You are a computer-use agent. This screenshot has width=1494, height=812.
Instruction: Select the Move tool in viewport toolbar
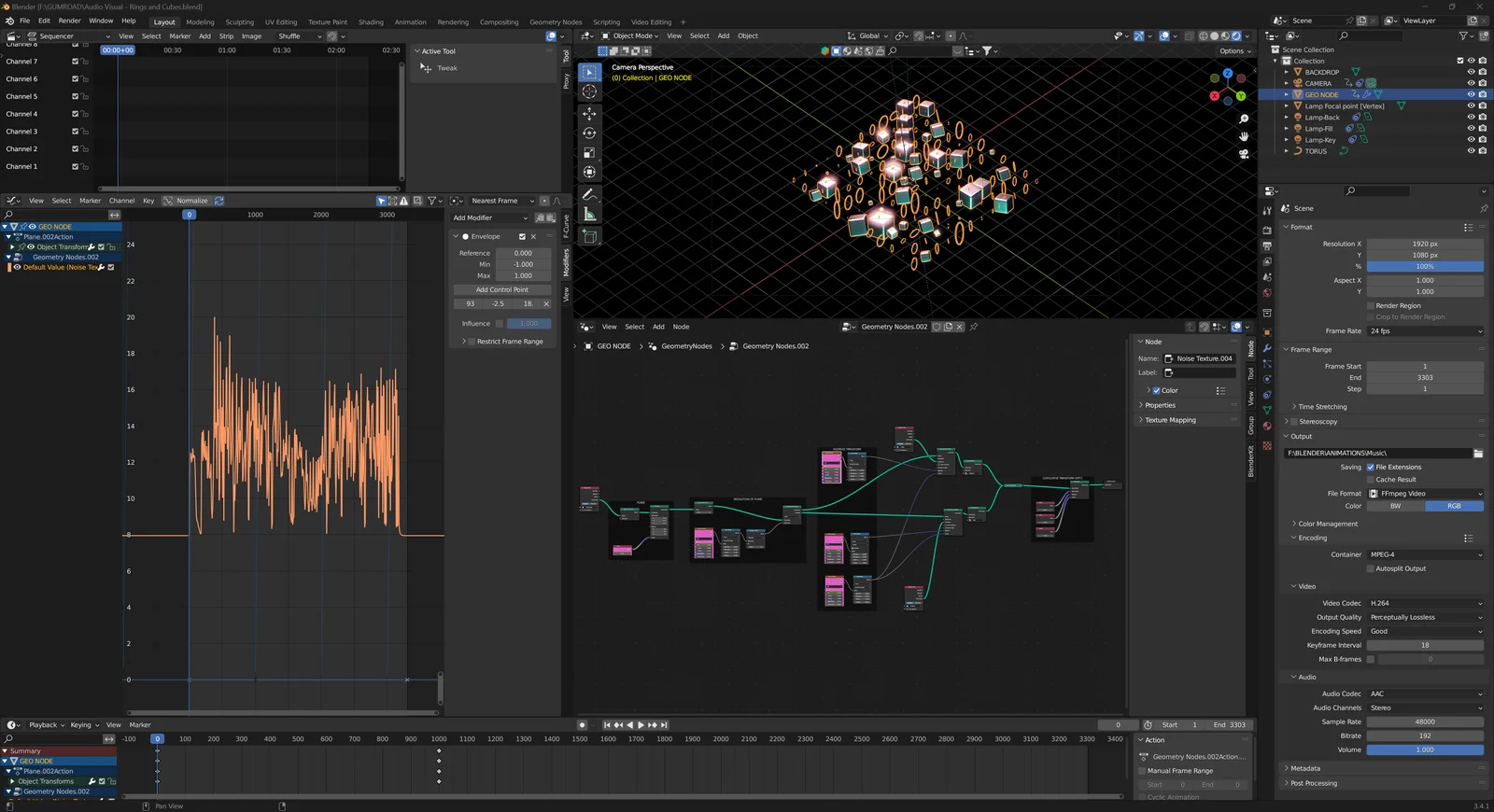pos(589,113)
